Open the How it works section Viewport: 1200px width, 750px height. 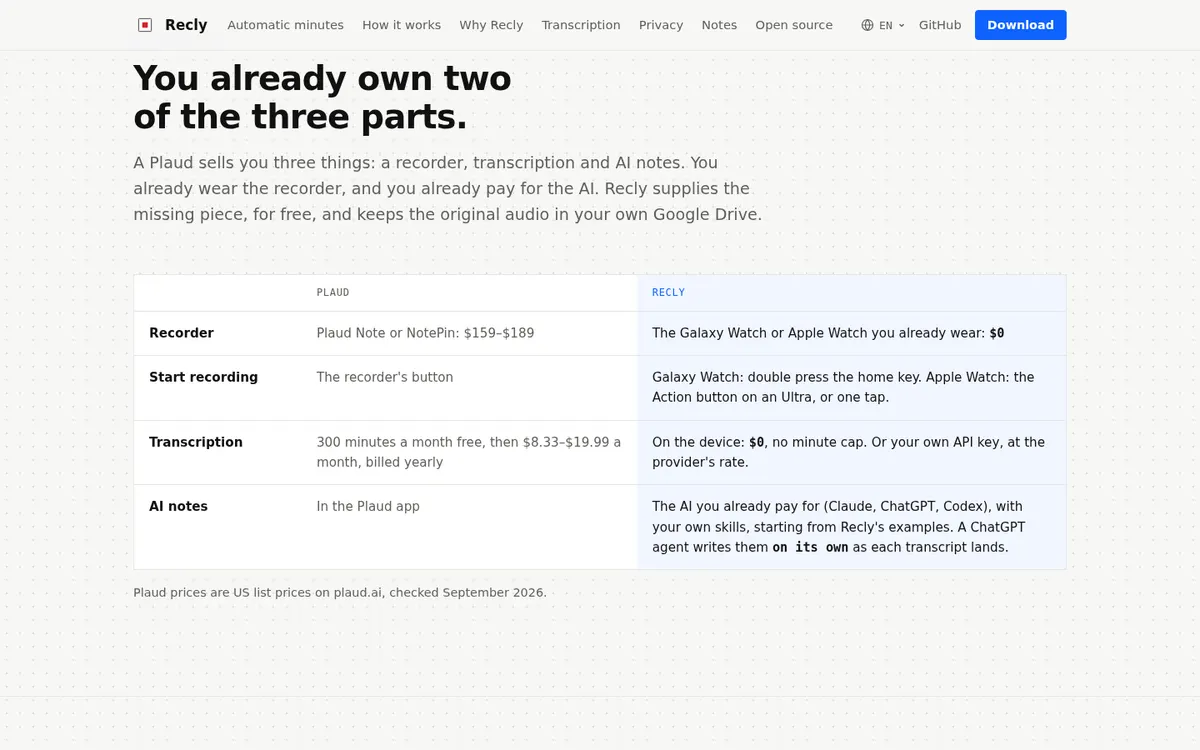coord(401,25)
